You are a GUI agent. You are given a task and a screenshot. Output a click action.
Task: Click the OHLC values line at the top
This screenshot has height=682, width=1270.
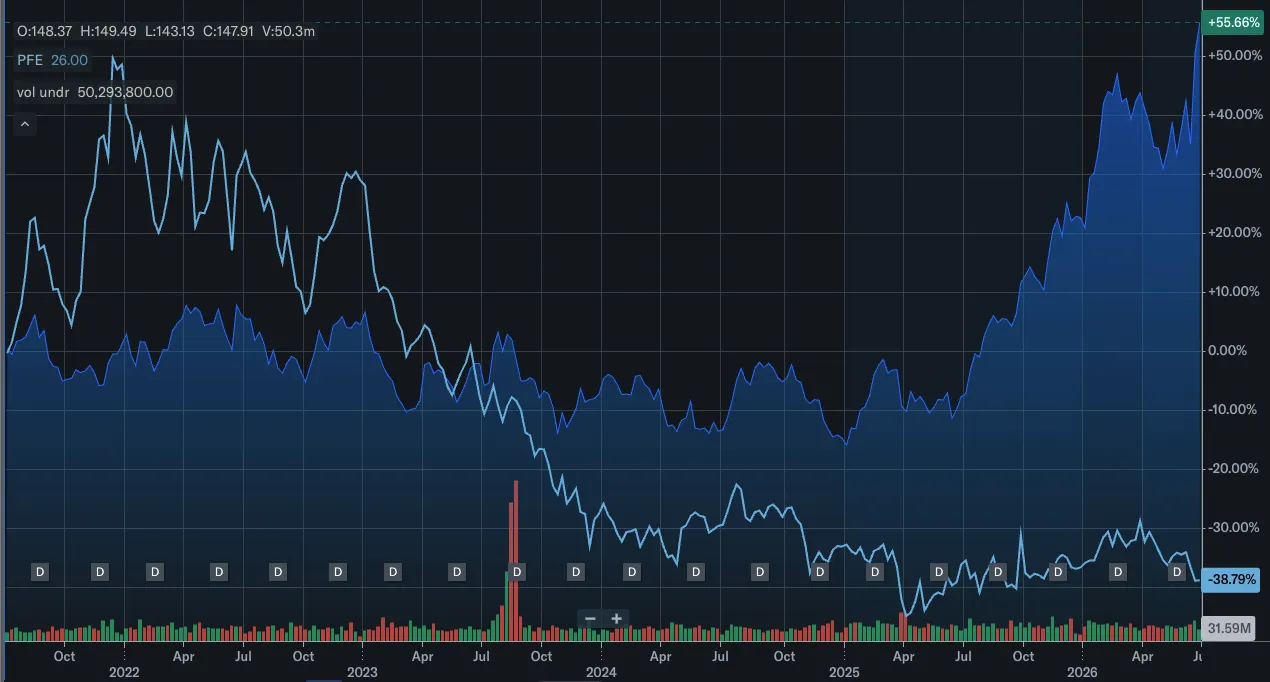[166, 31]
